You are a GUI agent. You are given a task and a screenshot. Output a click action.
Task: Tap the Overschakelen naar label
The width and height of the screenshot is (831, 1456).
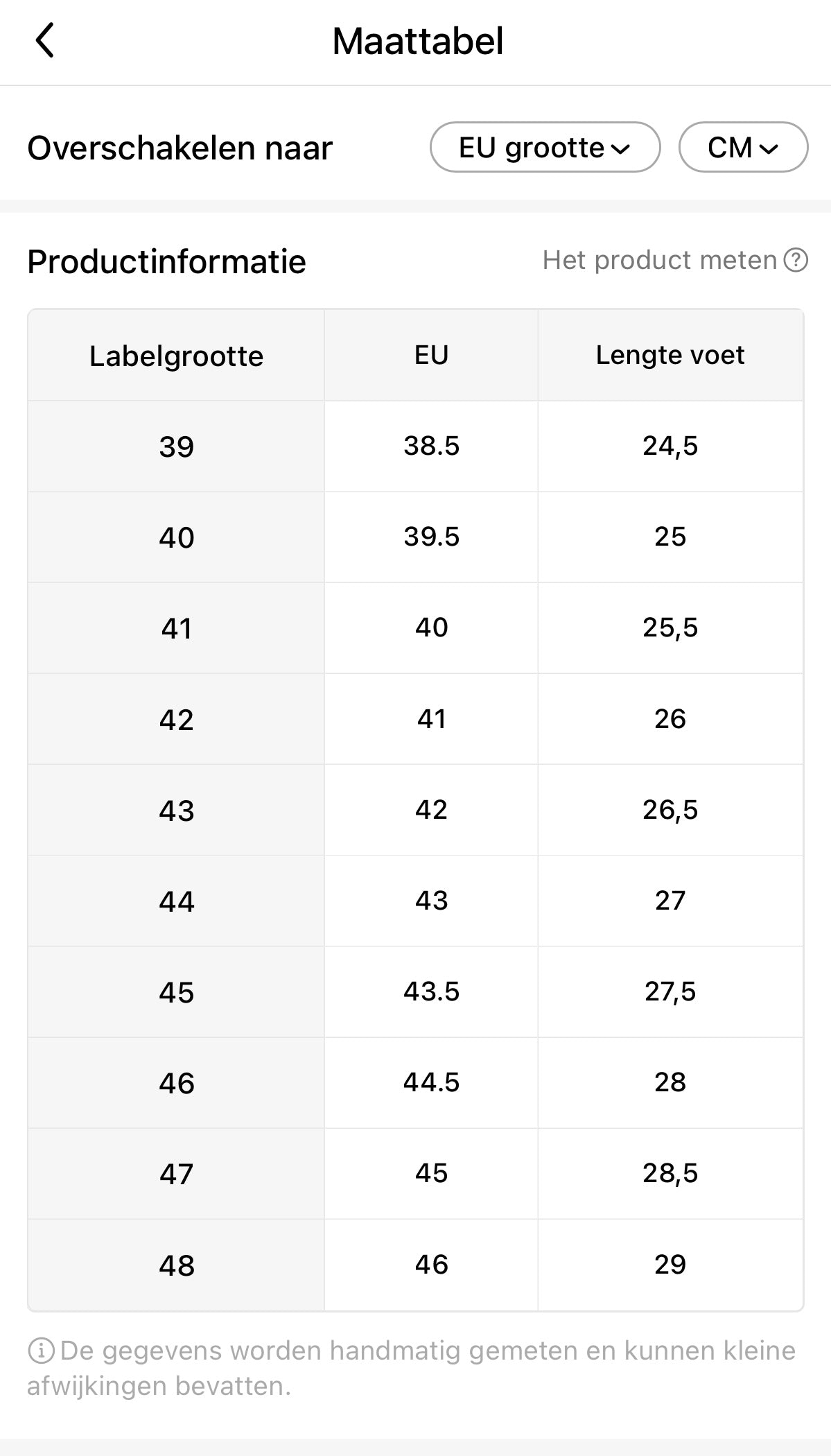click(x=180, y=148)
